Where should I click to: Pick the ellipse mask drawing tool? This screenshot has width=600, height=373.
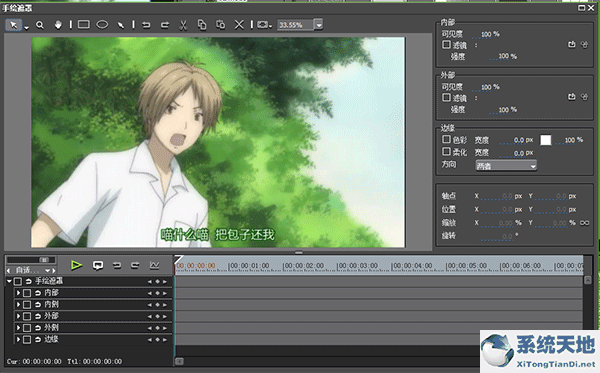click(x=102, y=24)
